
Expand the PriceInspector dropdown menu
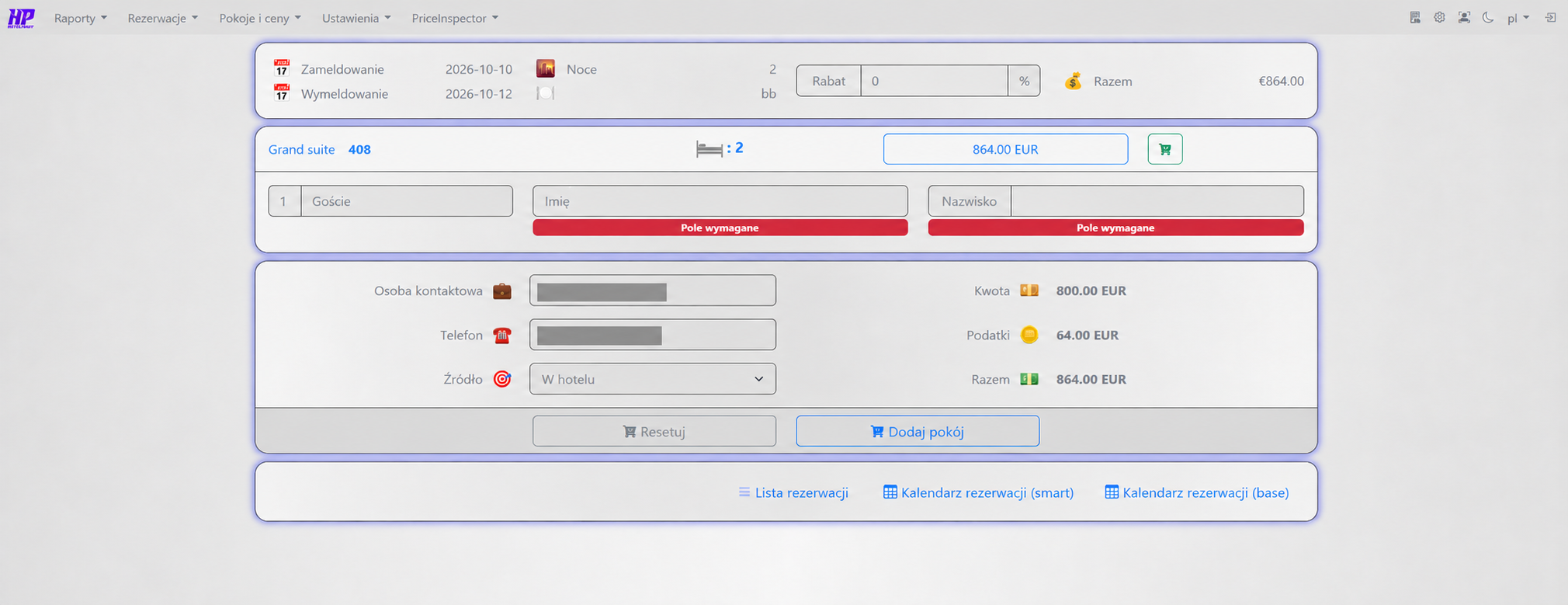click(x=455, y=18)
